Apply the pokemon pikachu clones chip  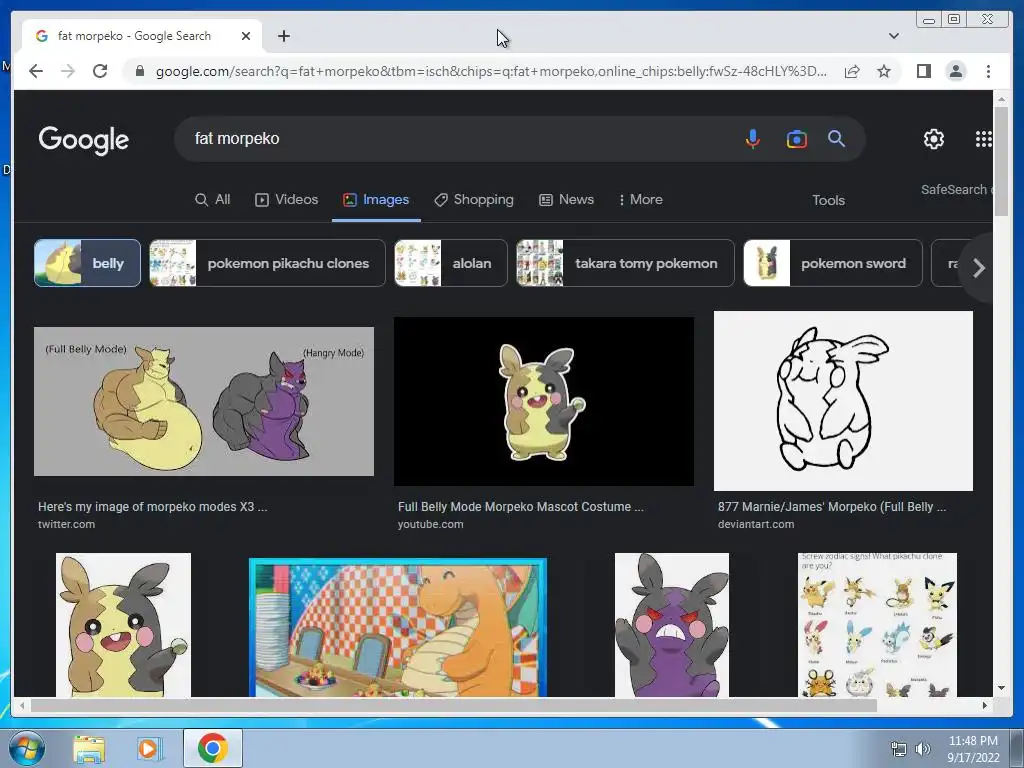pos(267,263)
